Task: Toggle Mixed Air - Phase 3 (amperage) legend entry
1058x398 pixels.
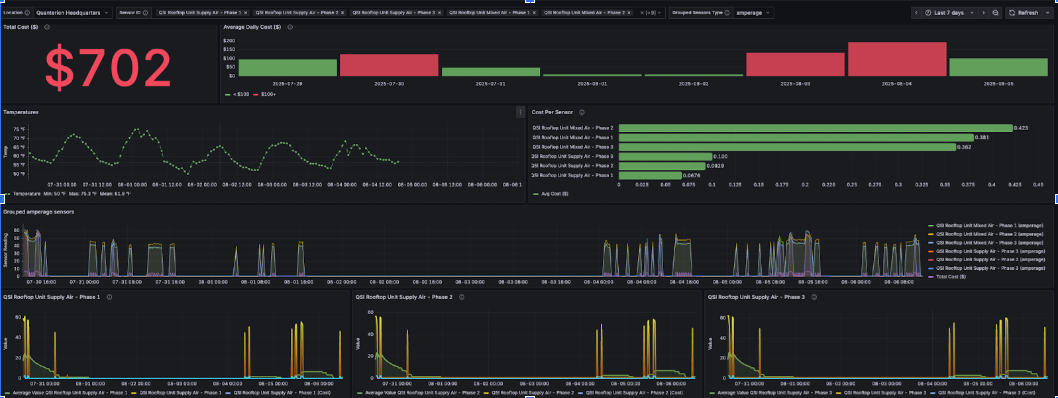Action: (989, 242)
